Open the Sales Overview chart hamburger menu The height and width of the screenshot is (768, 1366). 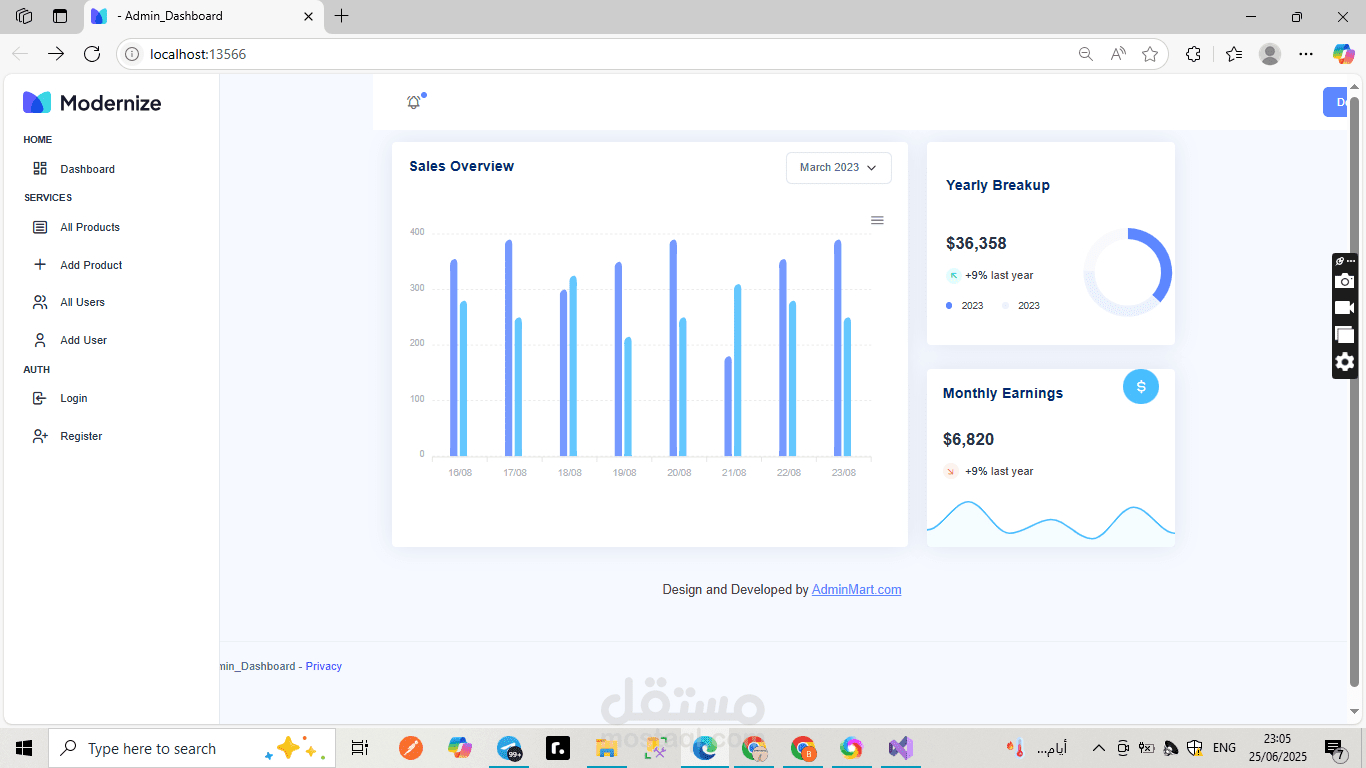pyautogui.click(x=877, y=220)
